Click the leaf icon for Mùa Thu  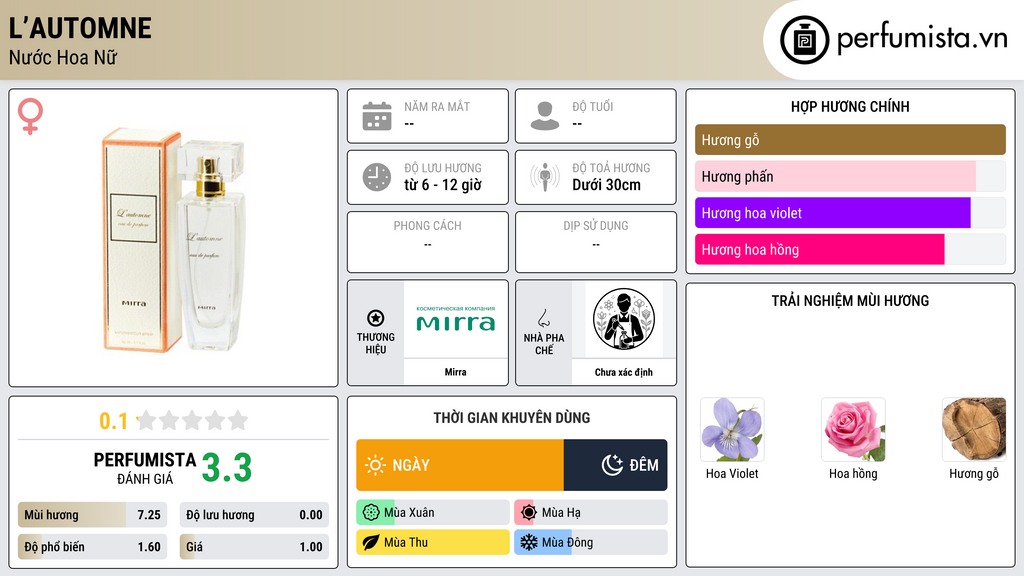pyautogui.click(x=371, y=542)
